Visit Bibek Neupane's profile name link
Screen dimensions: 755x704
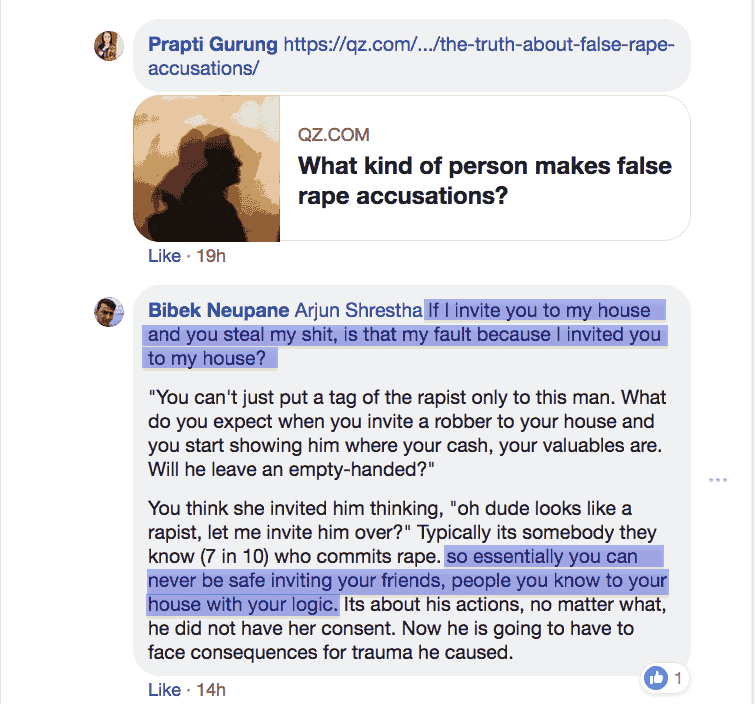point(218,310)
